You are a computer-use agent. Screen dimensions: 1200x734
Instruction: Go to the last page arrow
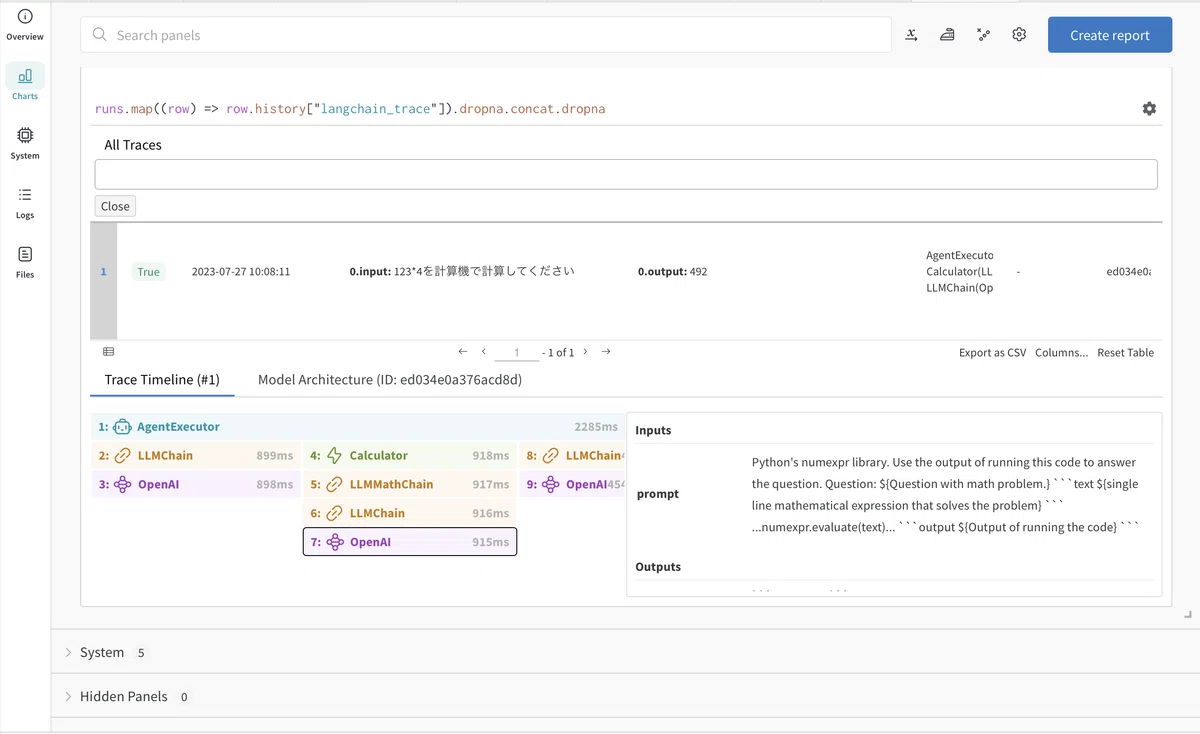click(606, 352)
